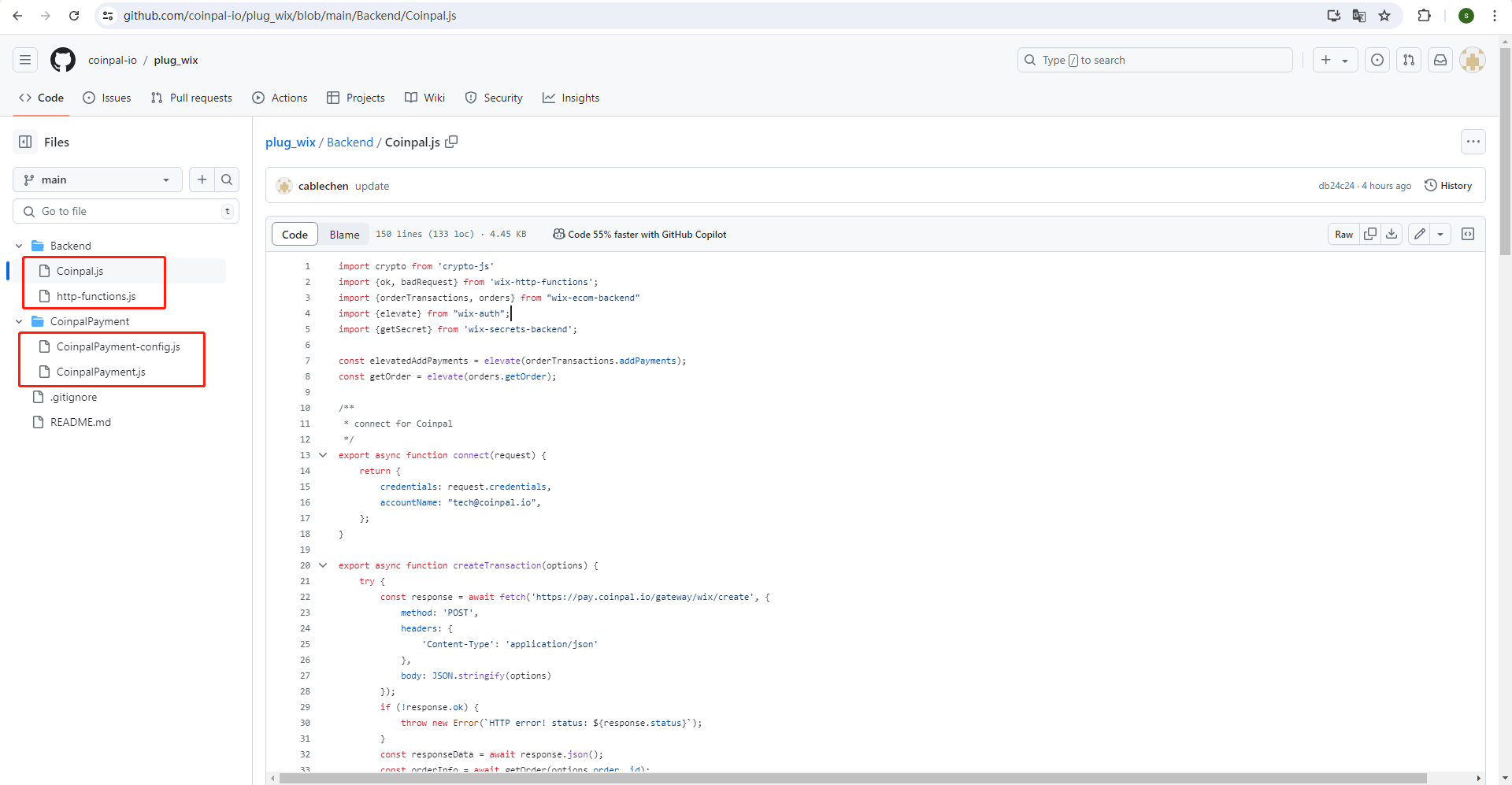Viewport: 1512px width, 785px height.
Task: Go to plug_wix breadcrumb link
Action: [290, 142]
